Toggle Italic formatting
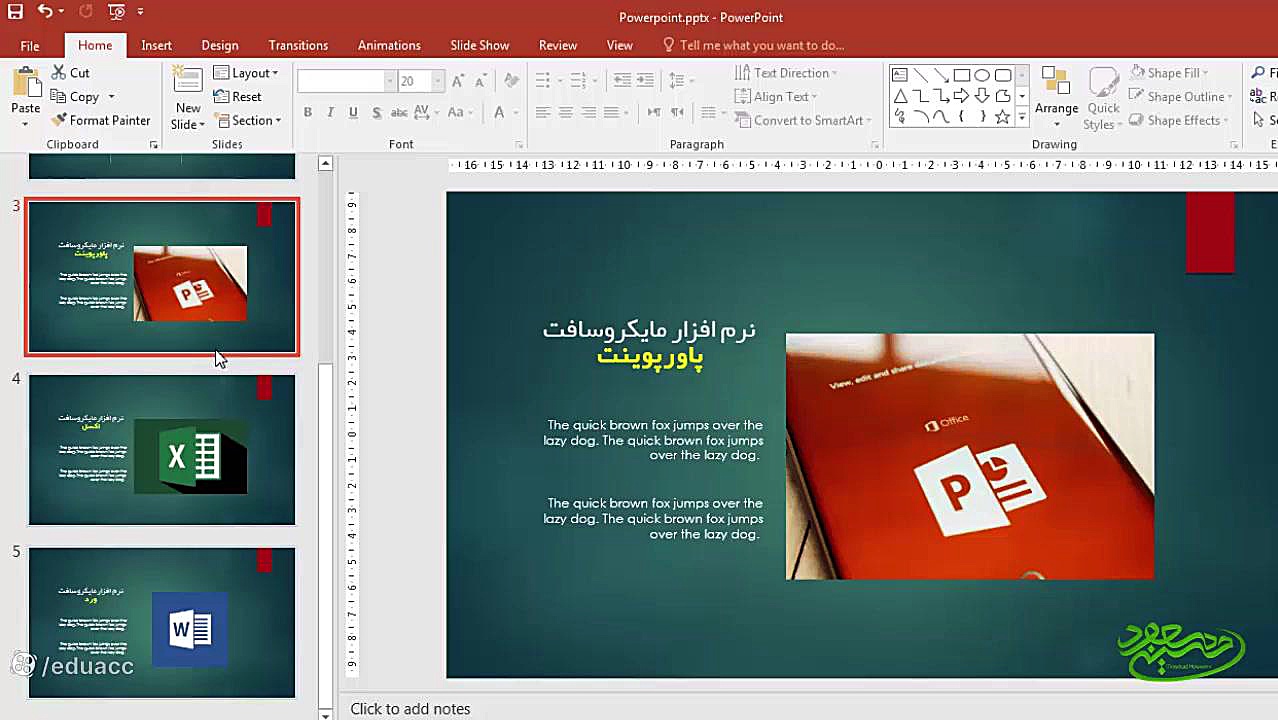 click(331, 112)
